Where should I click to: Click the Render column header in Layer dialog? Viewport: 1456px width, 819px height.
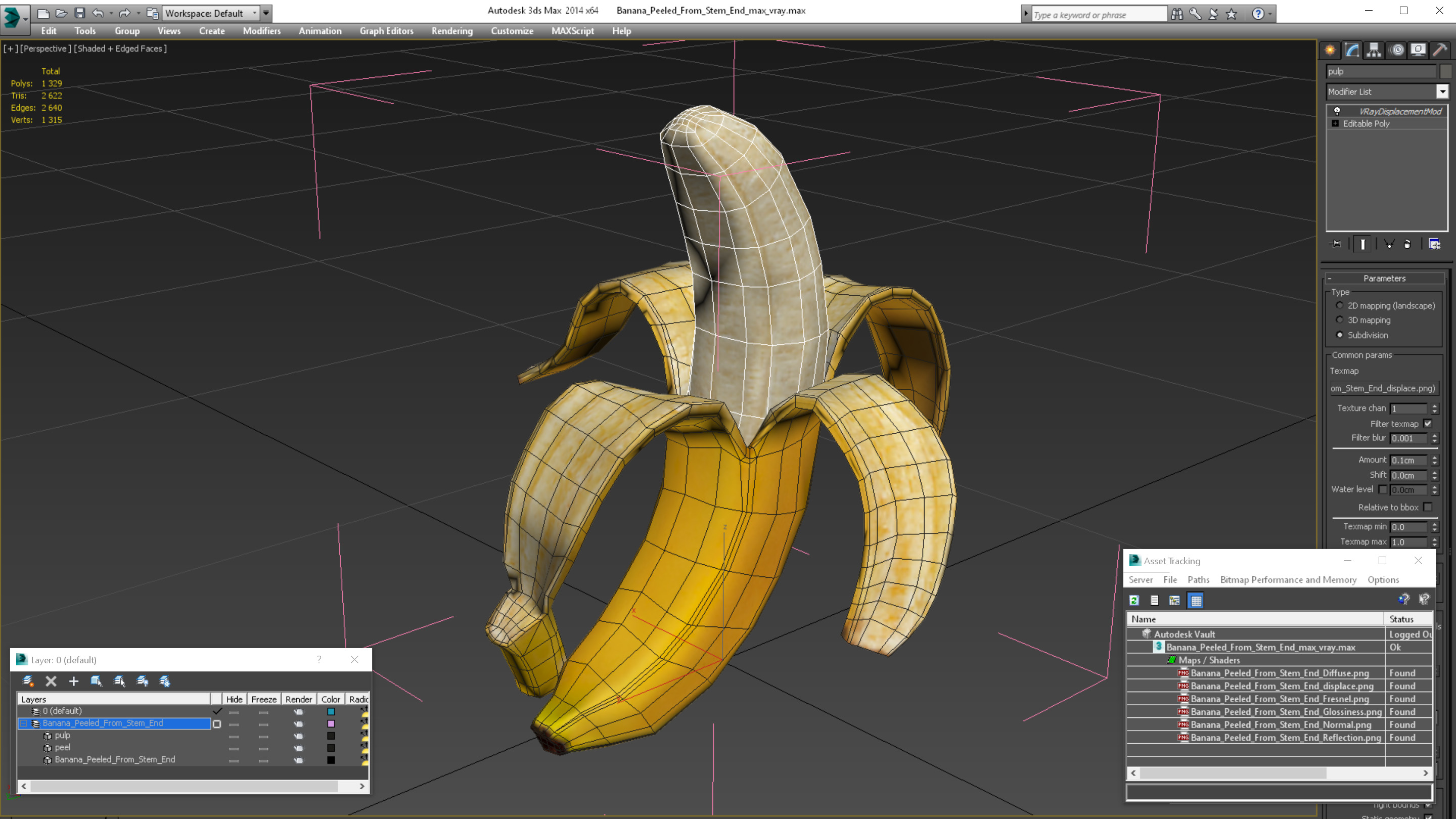[x=298, y=699]
